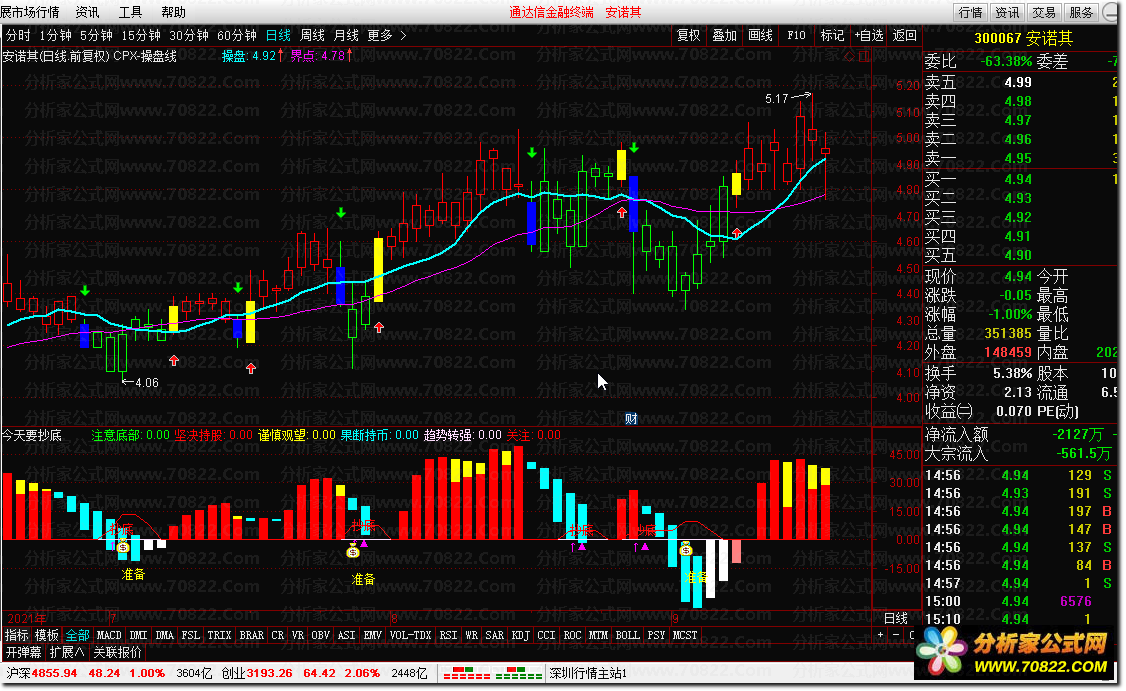Select the 15分钟 period tab
This screenshot has height=691, width=1126.
(x=141, y=35)
